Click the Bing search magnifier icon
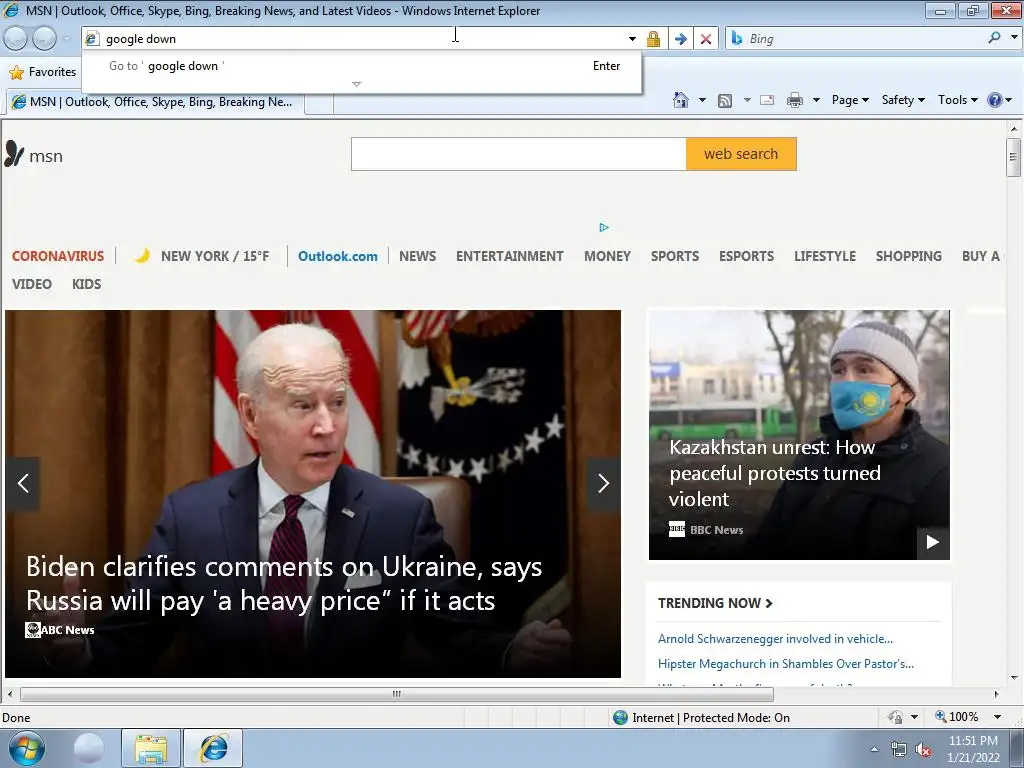This screenshot has height=768, width=1024. point(995,38)
